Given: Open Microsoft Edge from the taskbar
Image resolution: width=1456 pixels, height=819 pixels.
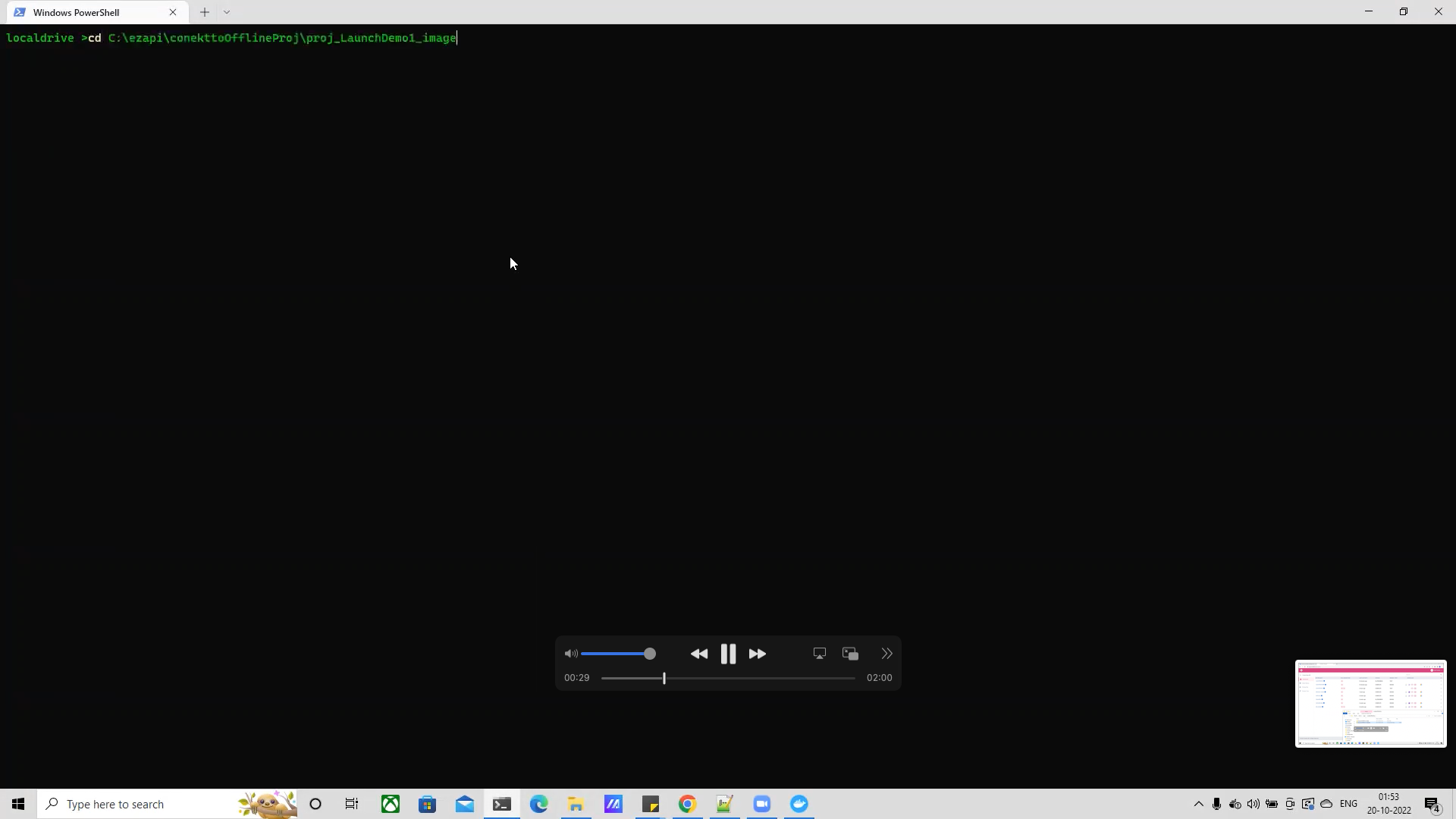Looking at the screenshot, I should [x=538, y=804].
